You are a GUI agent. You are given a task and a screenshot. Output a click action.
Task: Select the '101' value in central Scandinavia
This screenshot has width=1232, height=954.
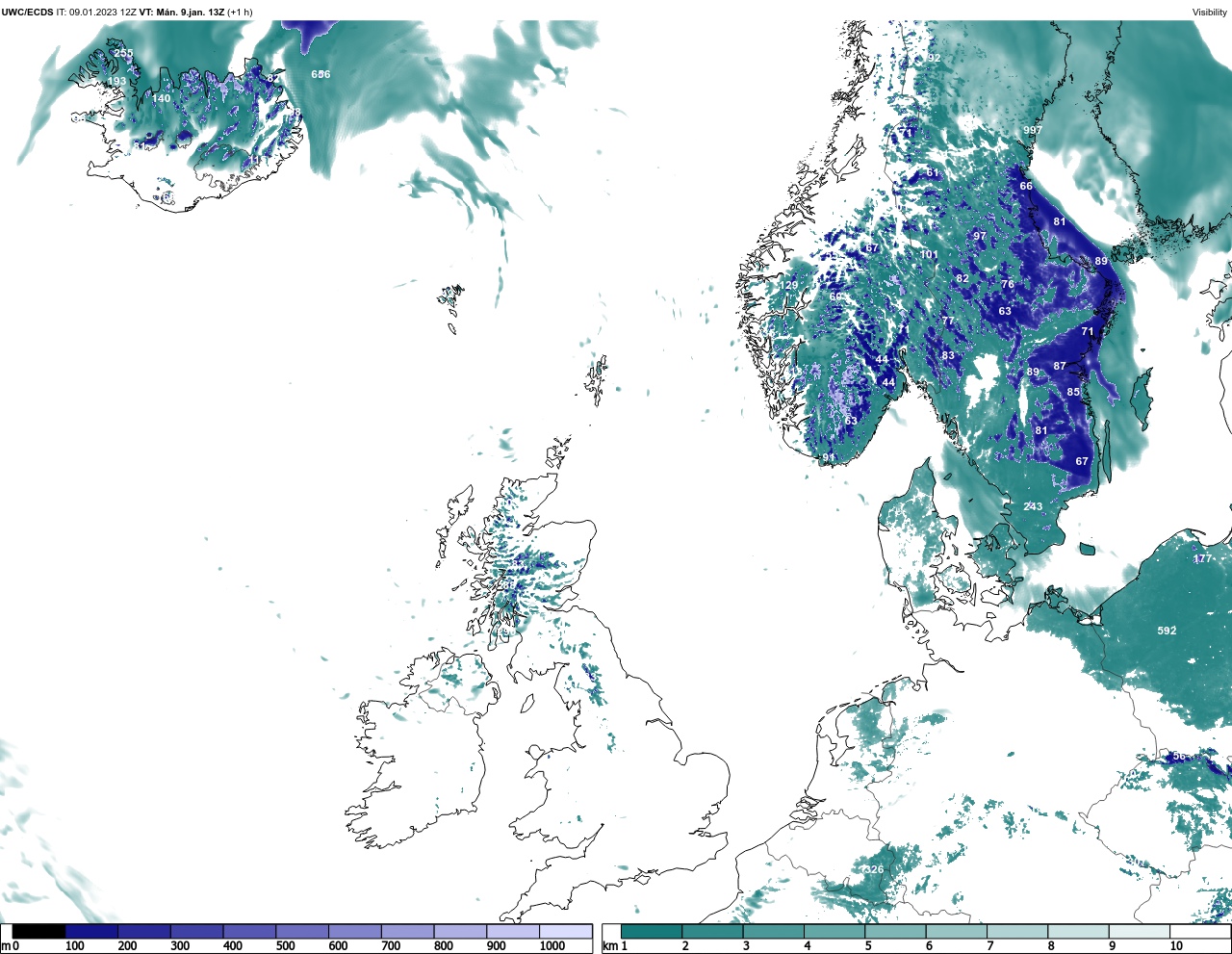(929, 255)
